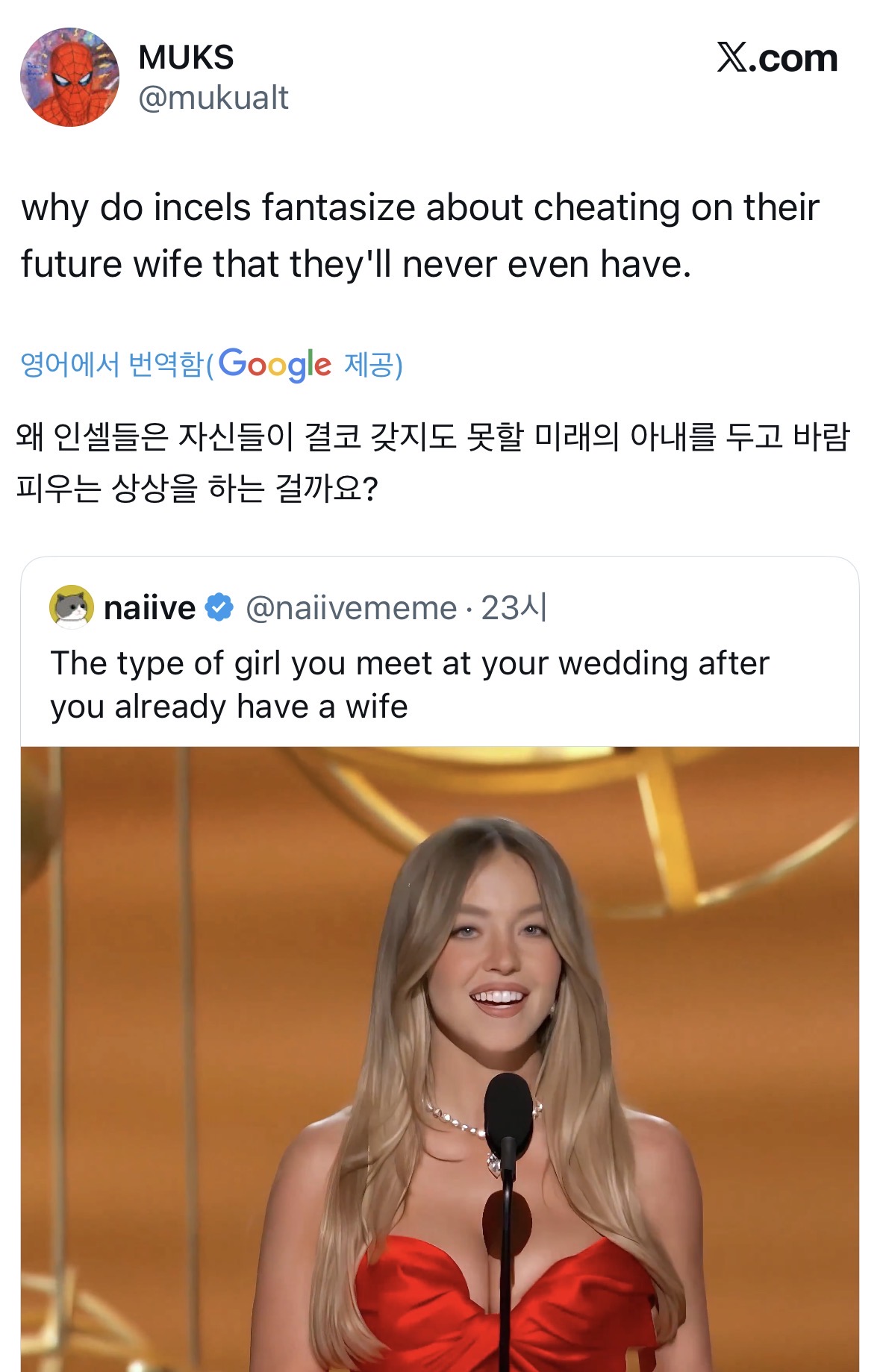Image resolution: width=880 pixels, height=1372 pixels.
Task: Click the '제공)' text after Google
Action: point(373,364)
